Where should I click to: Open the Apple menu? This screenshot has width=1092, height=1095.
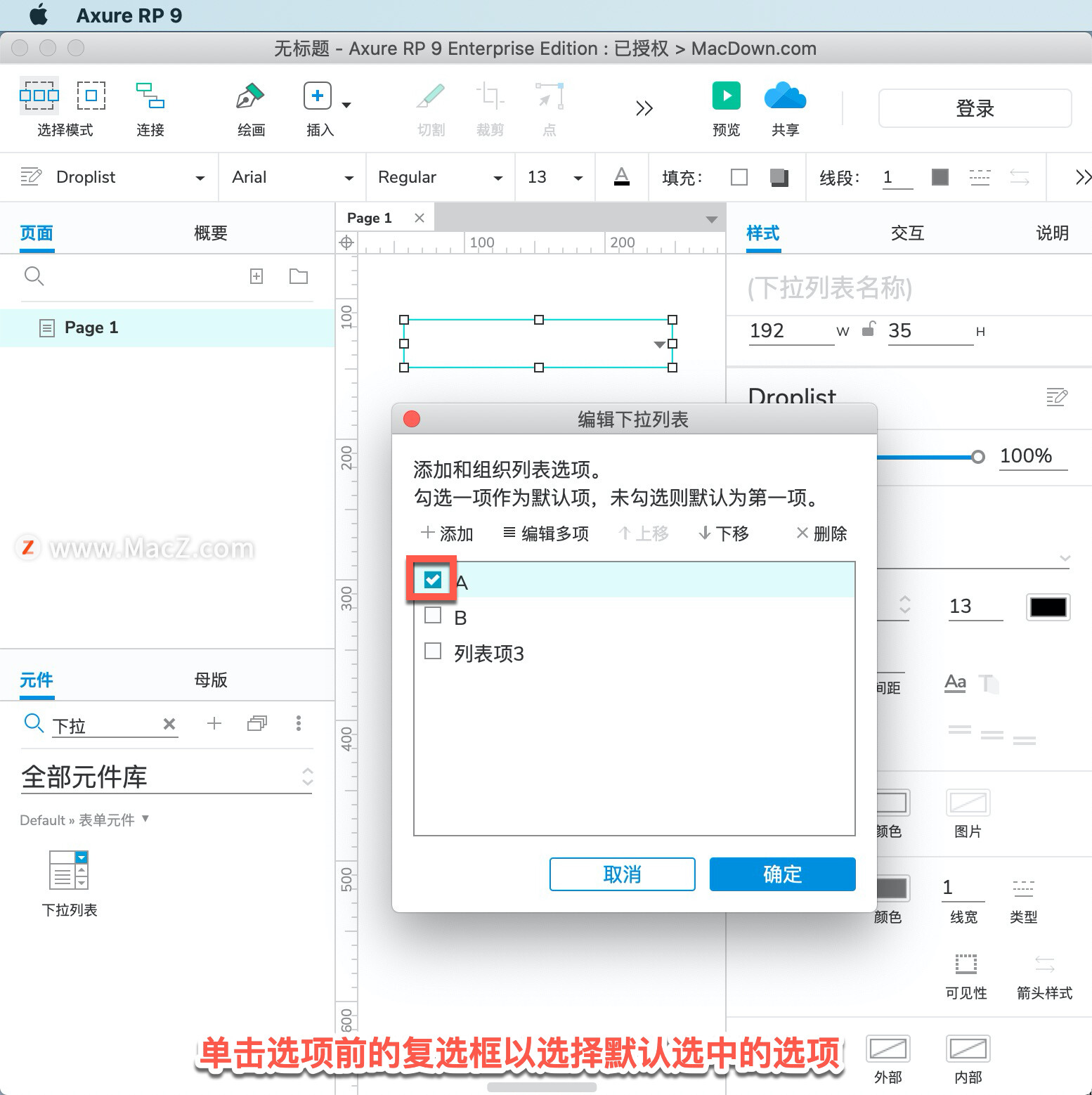click(x=39, y=15)
